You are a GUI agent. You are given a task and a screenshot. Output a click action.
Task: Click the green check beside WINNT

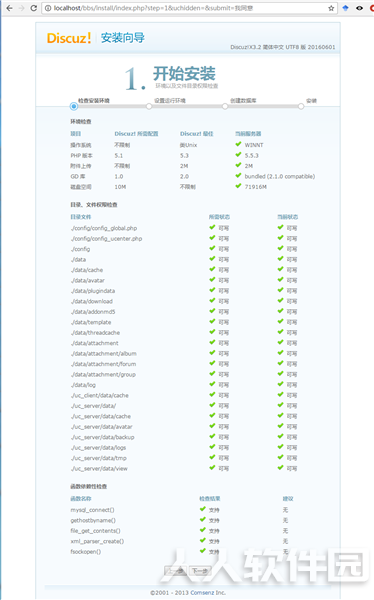238,144
